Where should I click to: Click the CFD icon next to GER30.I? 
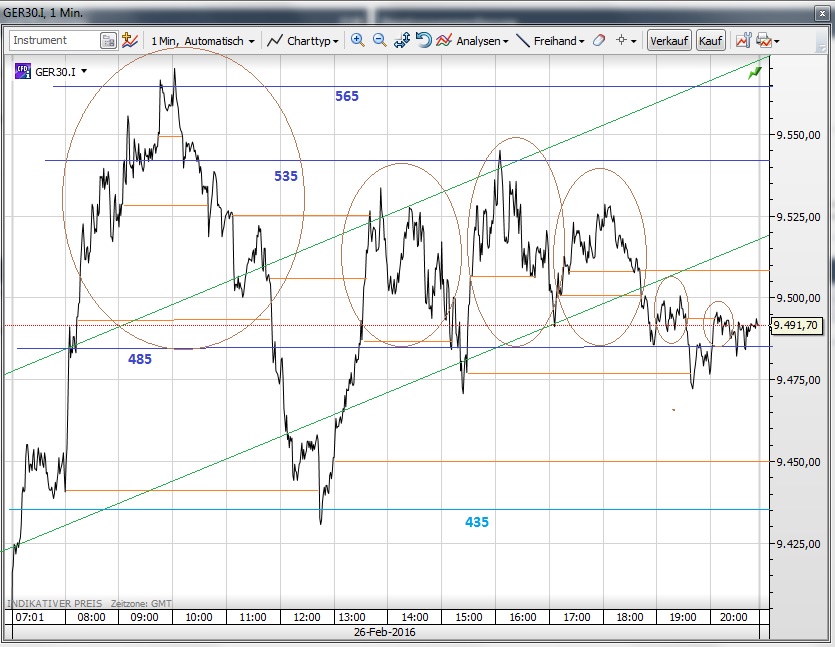click(23, 71)
